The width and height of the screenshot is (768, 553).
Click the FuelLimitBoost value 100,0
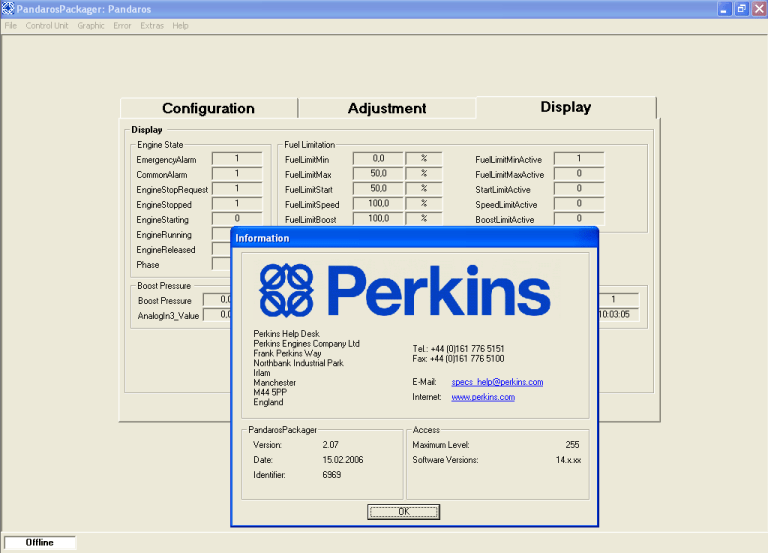[x=378, y=218]
